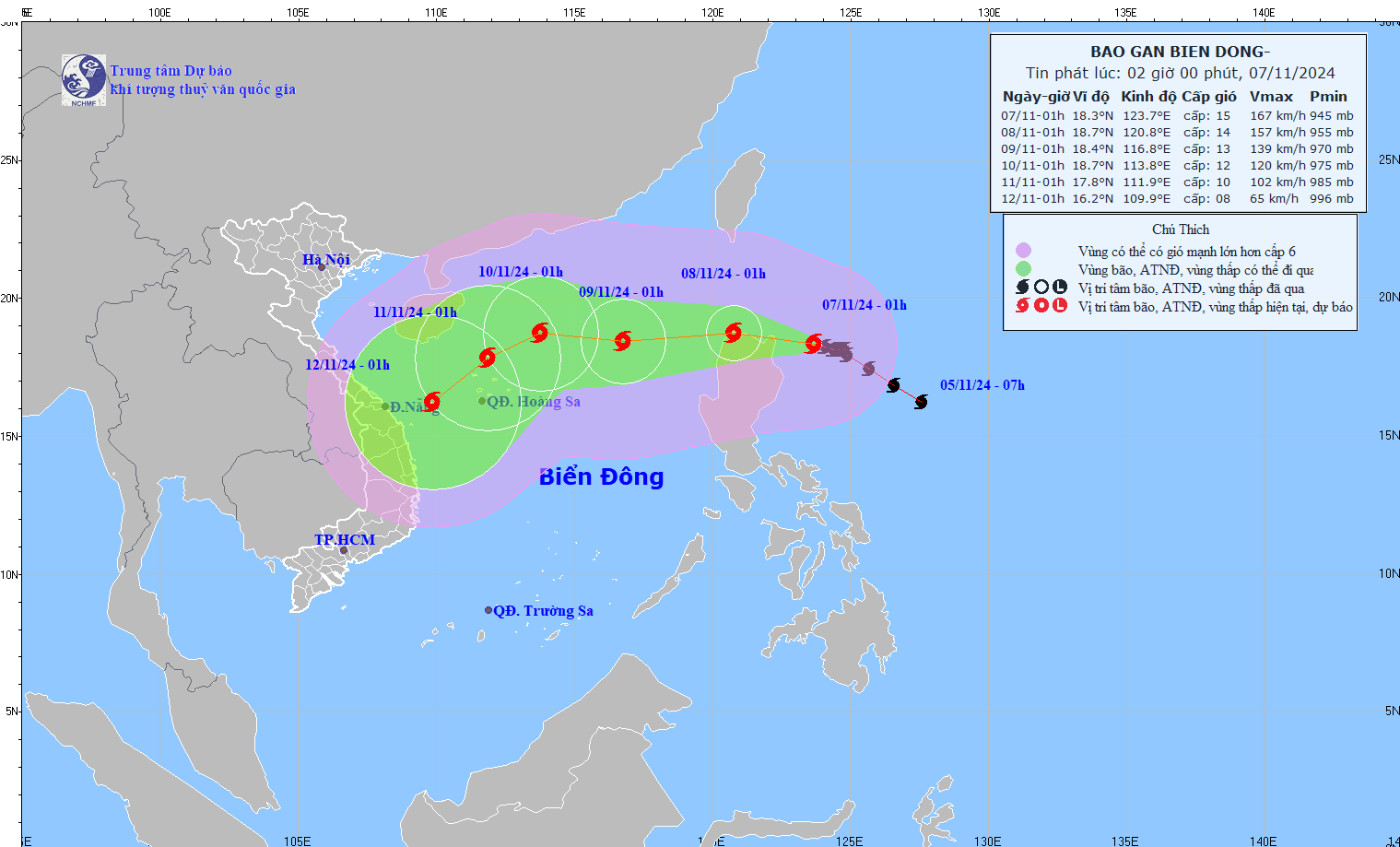1400x847 pixels.
Task: Click the 'Ngày-giờ' column header
Action: 1036,97
